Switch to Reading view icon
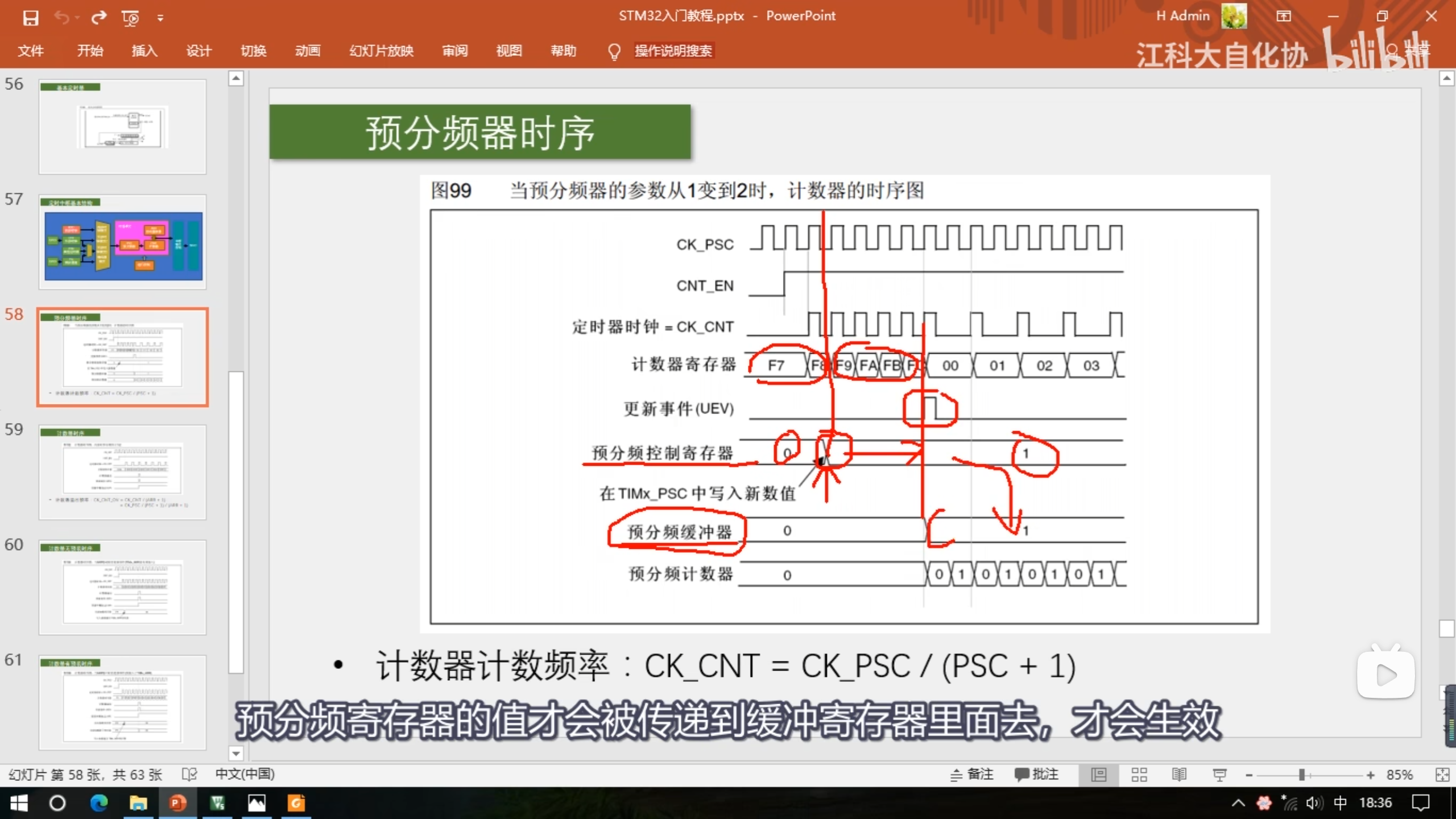This screenshot has width=1456, height=819. (x=1179, y=775)
